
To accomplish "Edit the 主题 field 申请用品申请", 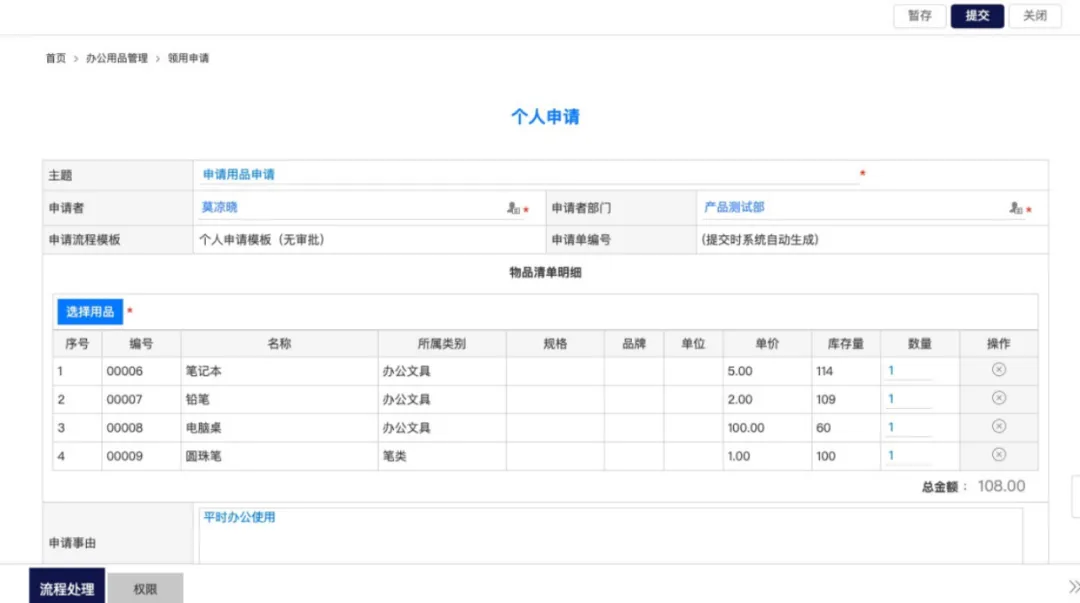I will coord(528,175).
